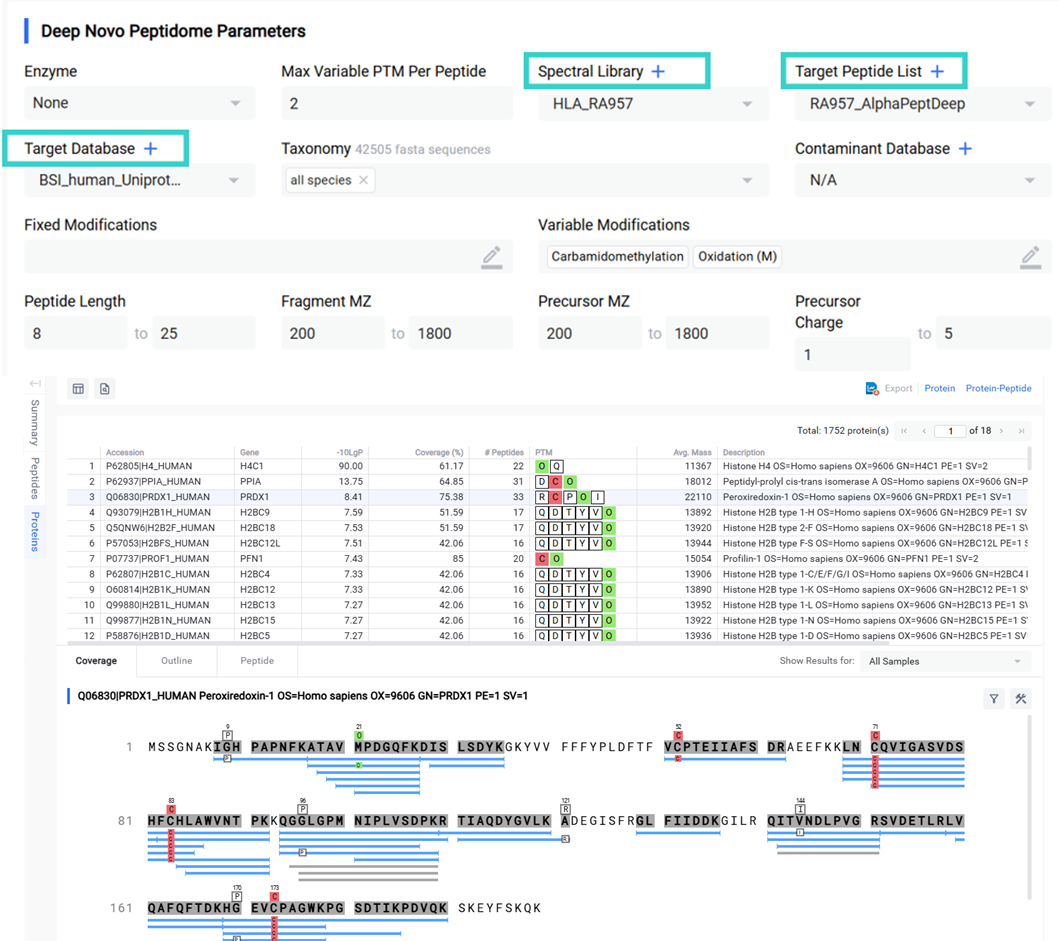Viewport: 1059px width, 941px height.
Task: Open the Peptides side tab
Action: coord(35,478)
